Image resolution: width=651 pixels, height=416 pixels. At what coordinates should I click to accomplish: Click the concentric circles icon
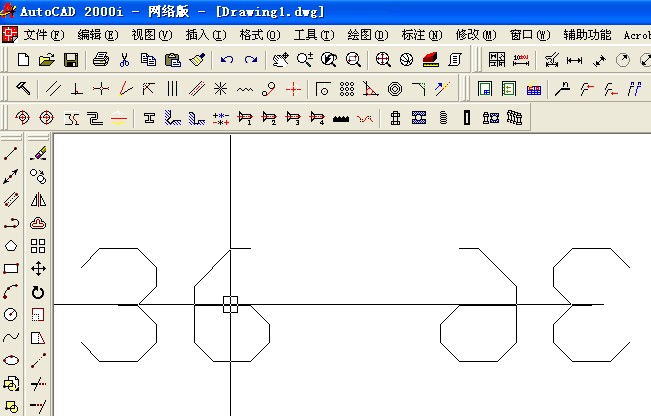click(395, 89)
